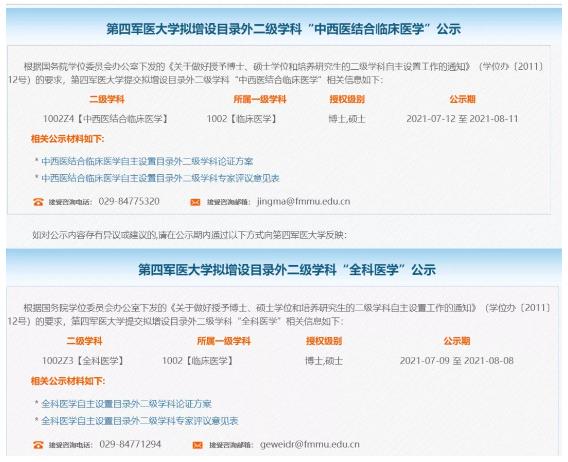Click email address geweidr@fmmu.edu.cn
Viewport: 568px width, 462px height.
(x=310, y=444)
